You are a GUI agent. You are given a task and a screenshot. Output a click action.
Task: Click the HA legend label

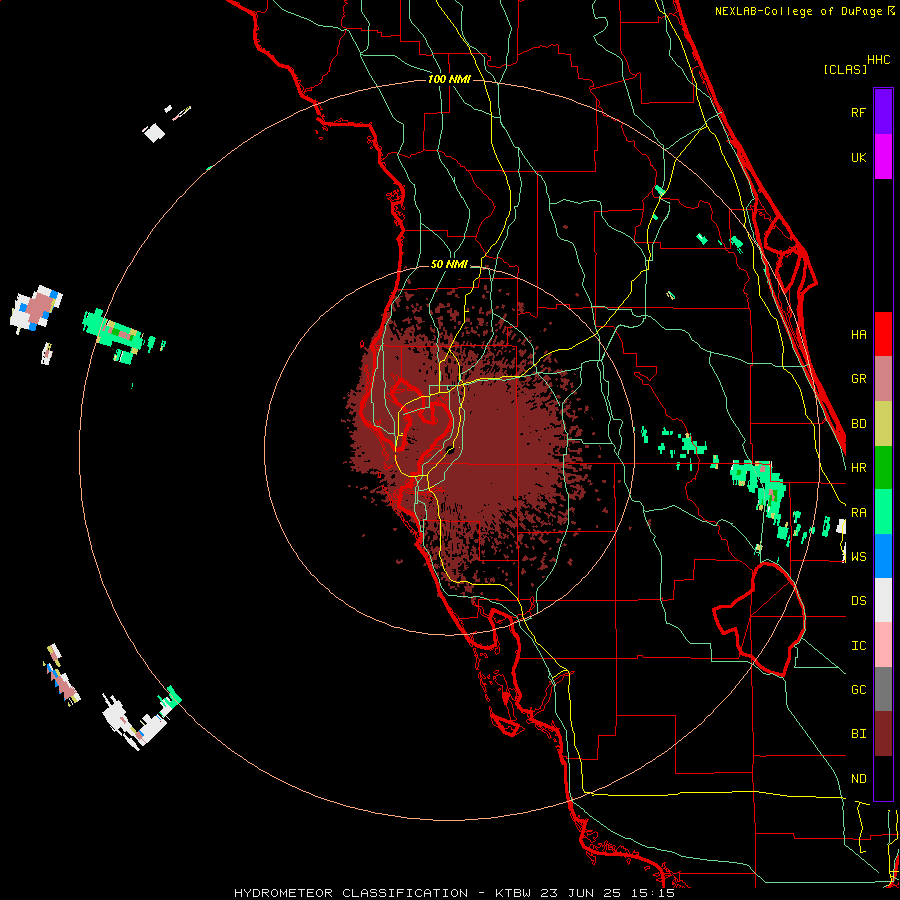[859, 334]
